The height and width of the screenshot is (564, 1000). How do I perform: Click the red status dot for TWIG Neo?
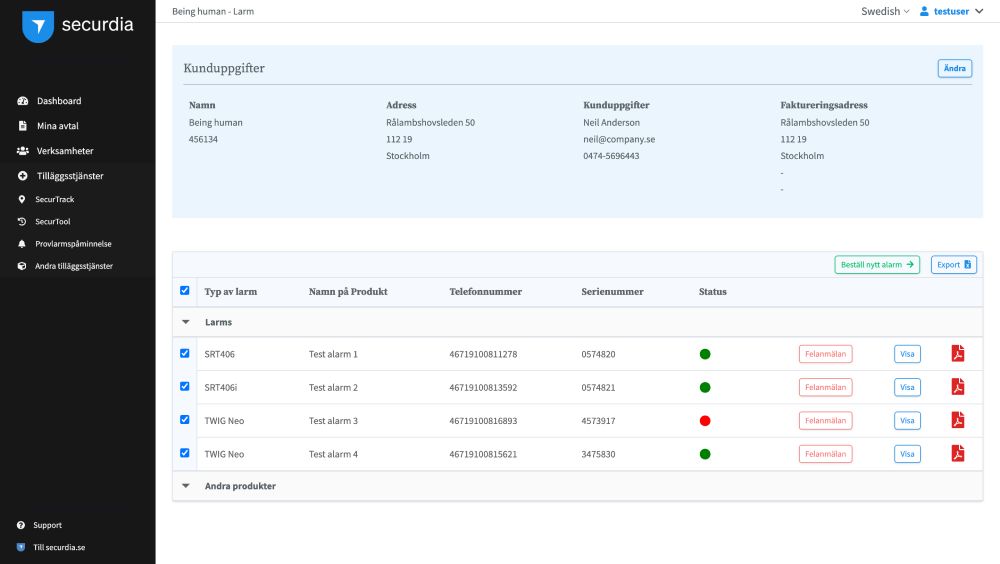[x=704, y=420]
